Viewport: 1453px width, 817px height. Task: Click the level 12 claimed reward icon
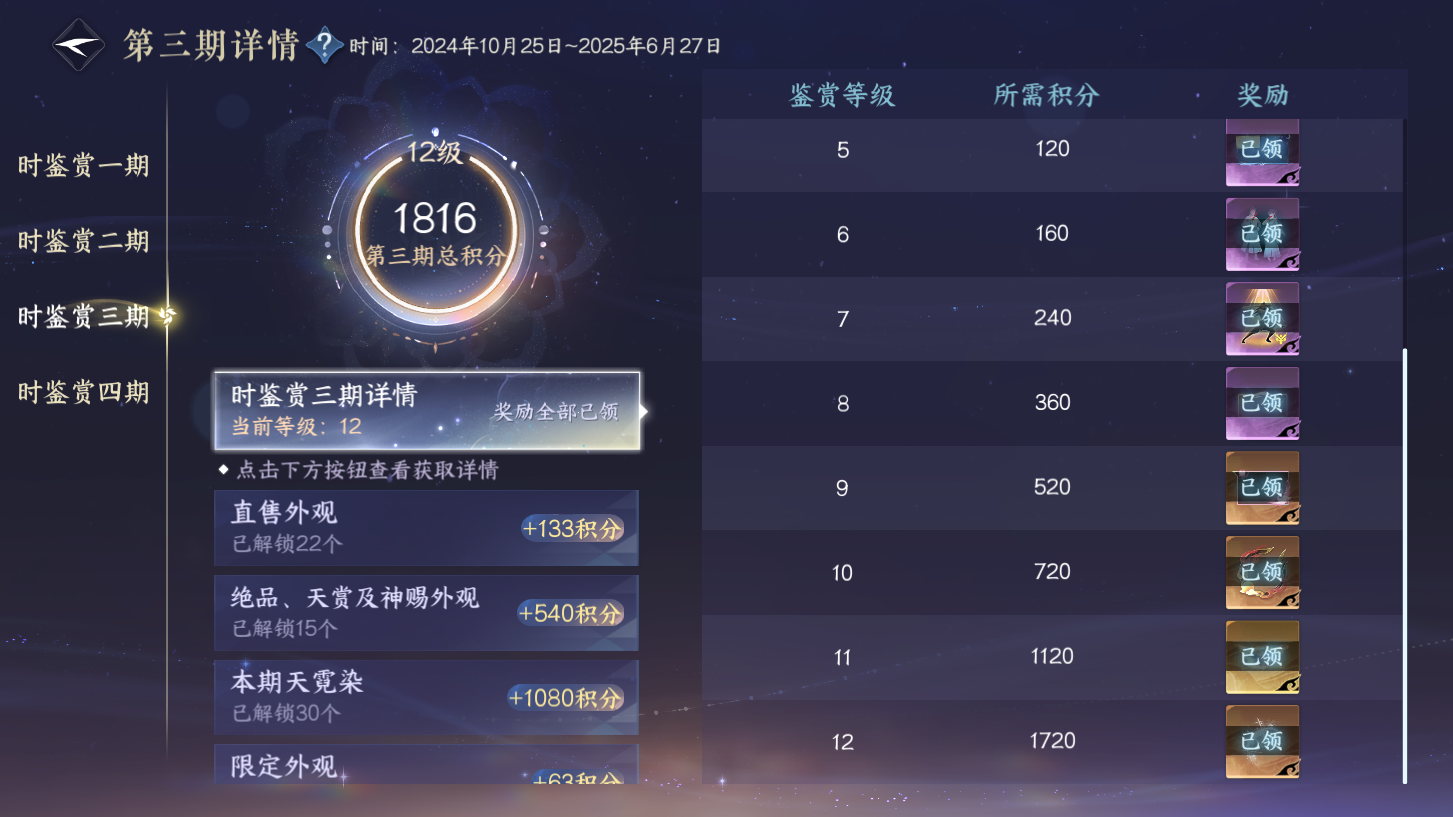(1262, 742)
